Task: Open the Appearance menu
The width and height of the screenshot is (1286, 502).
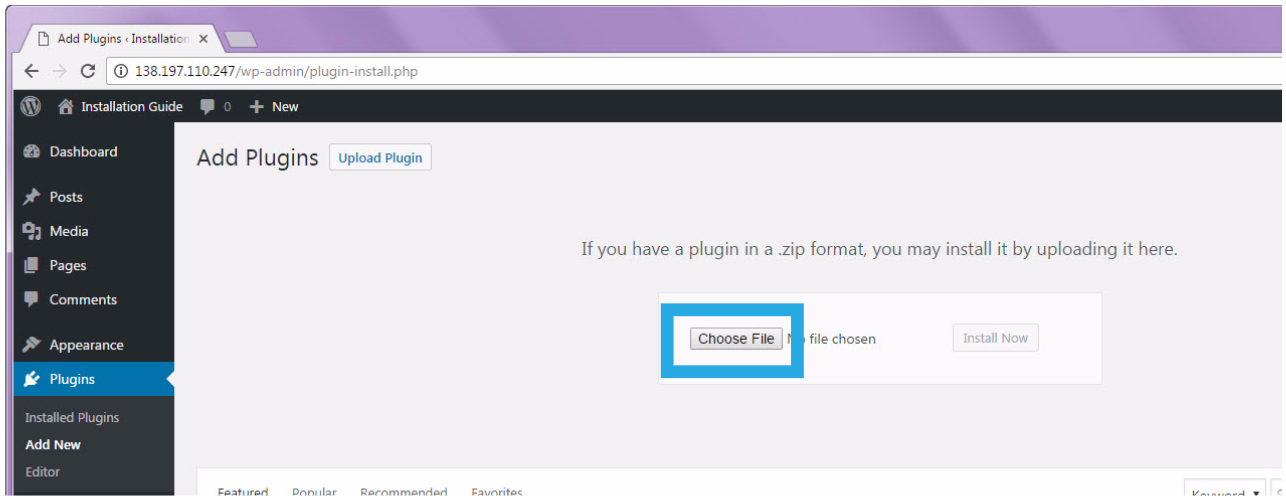Action: tap(86, 345)
